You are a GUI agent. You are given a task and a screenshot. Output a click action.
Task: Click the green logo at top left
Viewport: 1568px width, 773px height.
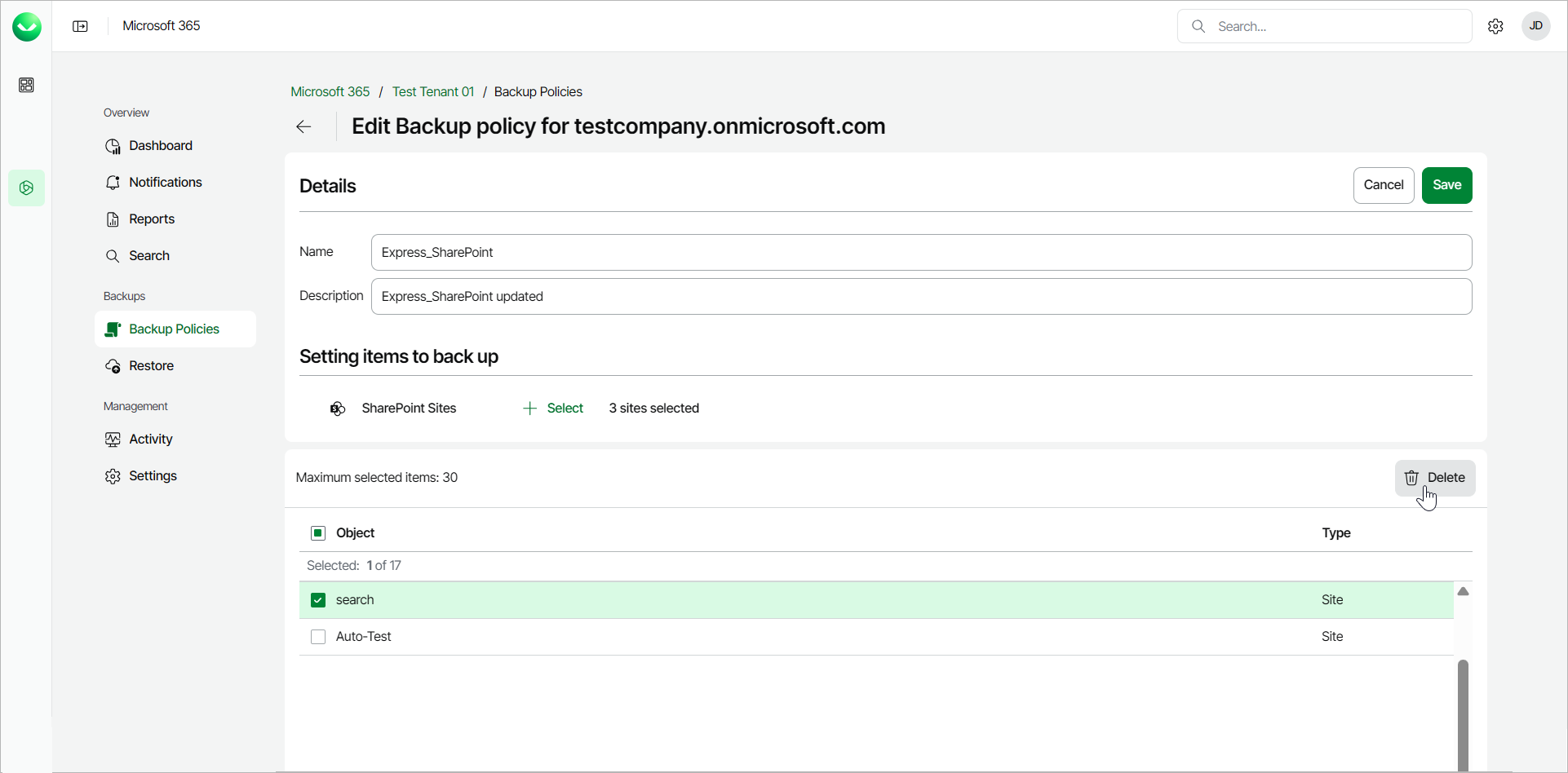26,26
